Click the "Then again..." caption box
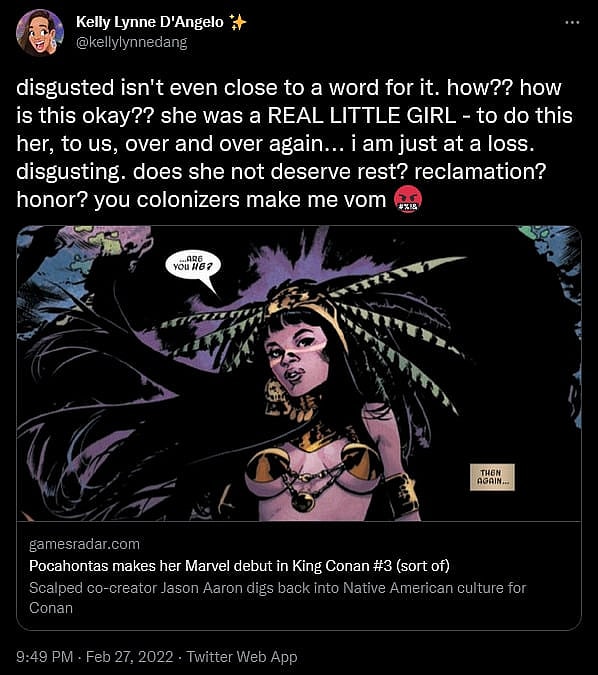The width and height of the screenshot is (598, 675). tap(492, 477)
